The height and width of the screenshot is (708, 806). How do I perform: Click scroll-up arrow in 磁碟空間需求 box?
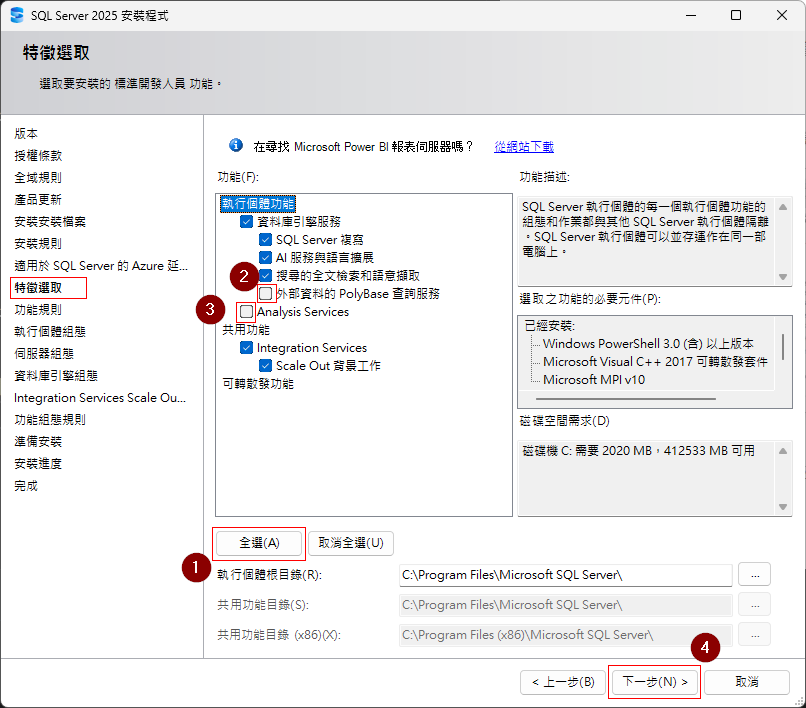pos(783,451)
